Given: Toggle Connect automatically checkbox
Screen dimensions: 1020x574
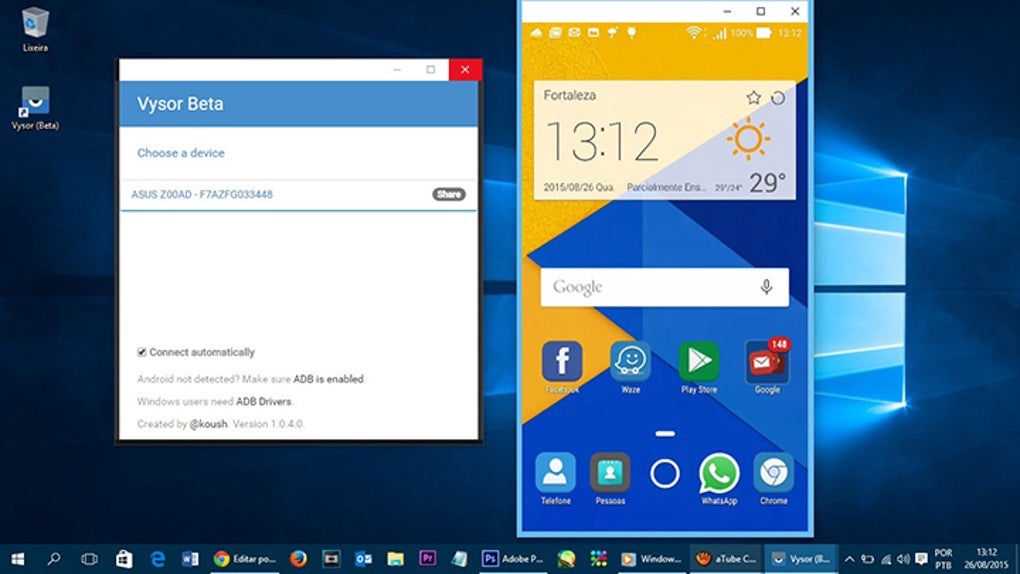Looking at the screenshot, I should point(142,352).
